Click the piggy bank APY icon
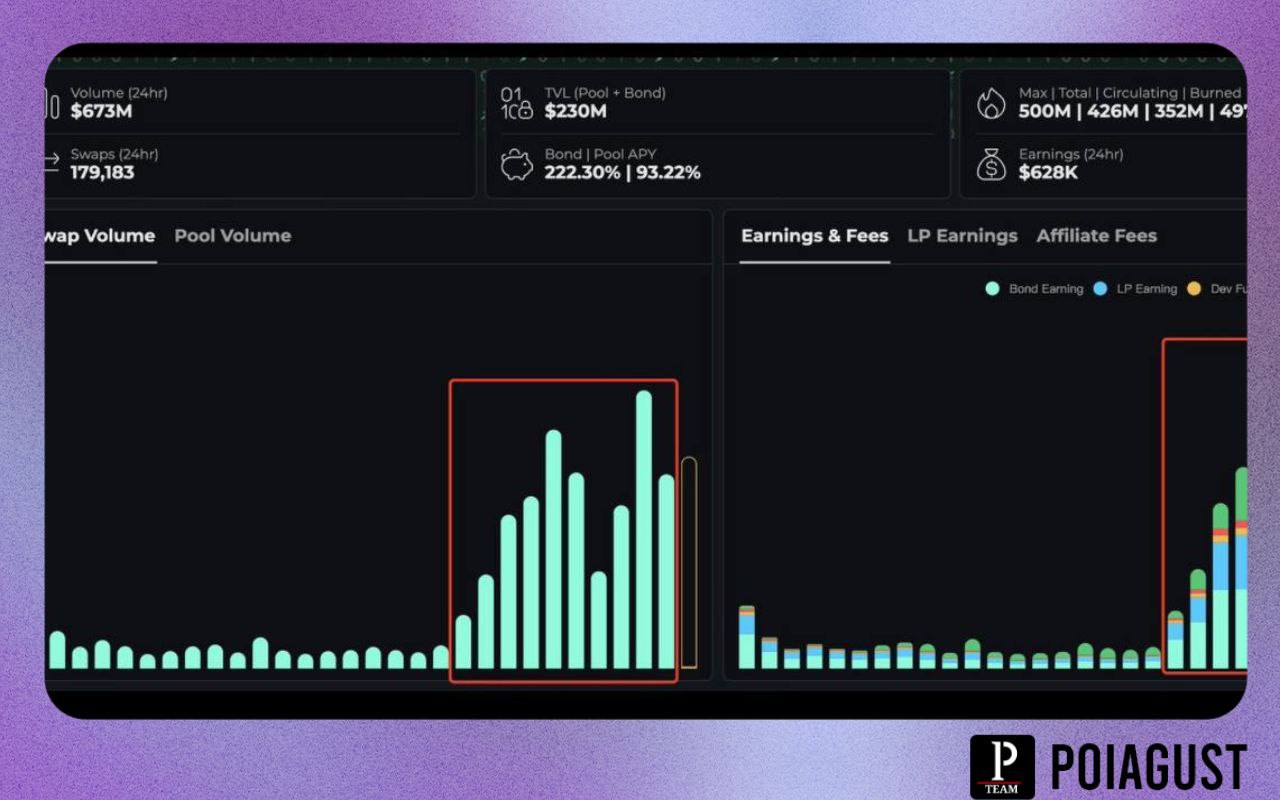The height and width of the screenshot is (800, 1280). click(x=517, y=164)
